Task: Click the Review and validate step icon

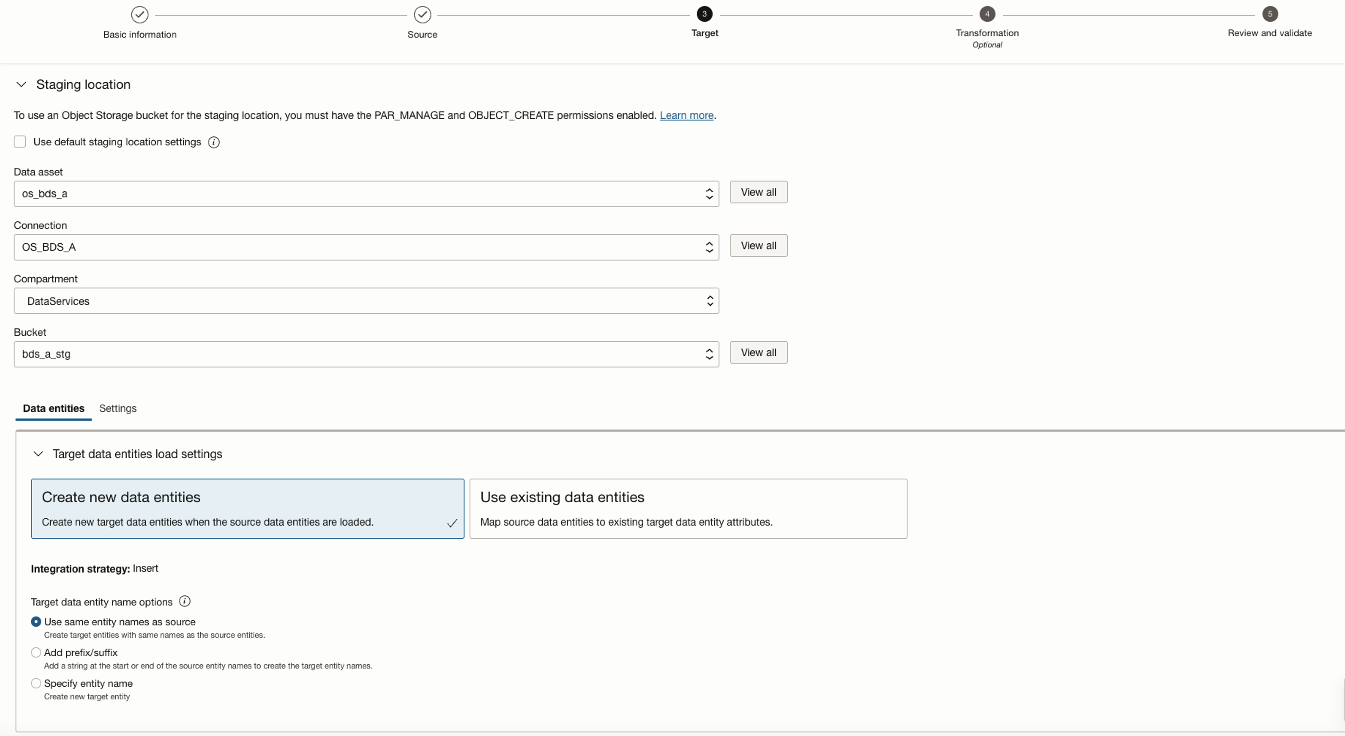Action: tap(1270, 14)
